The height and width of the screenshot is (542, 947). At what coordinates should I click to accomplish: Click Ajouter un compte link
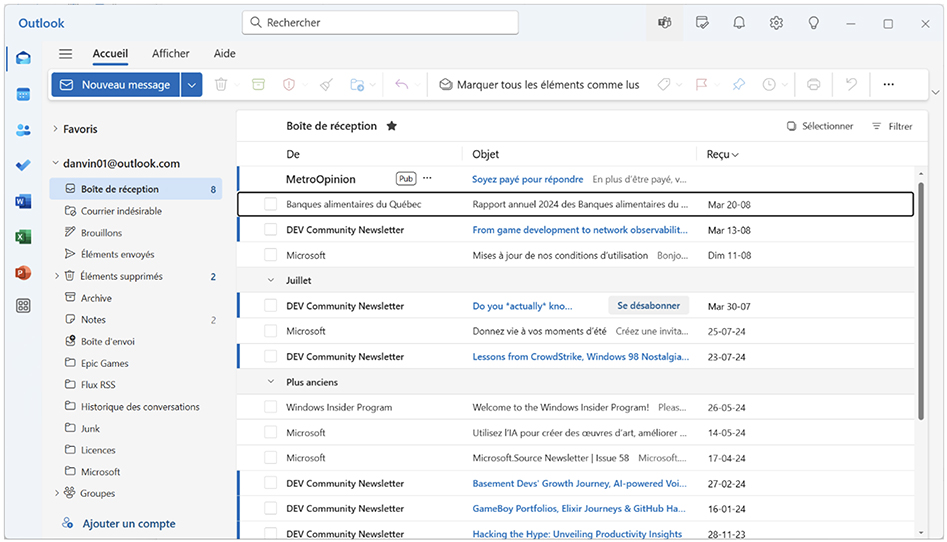tap(128, 523)
